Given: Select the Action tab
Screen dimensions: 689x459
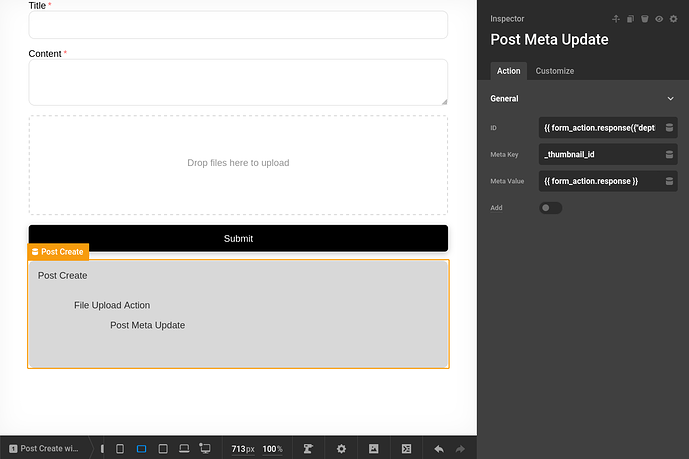Looking at the screenshot, I should tap(508, 71).
